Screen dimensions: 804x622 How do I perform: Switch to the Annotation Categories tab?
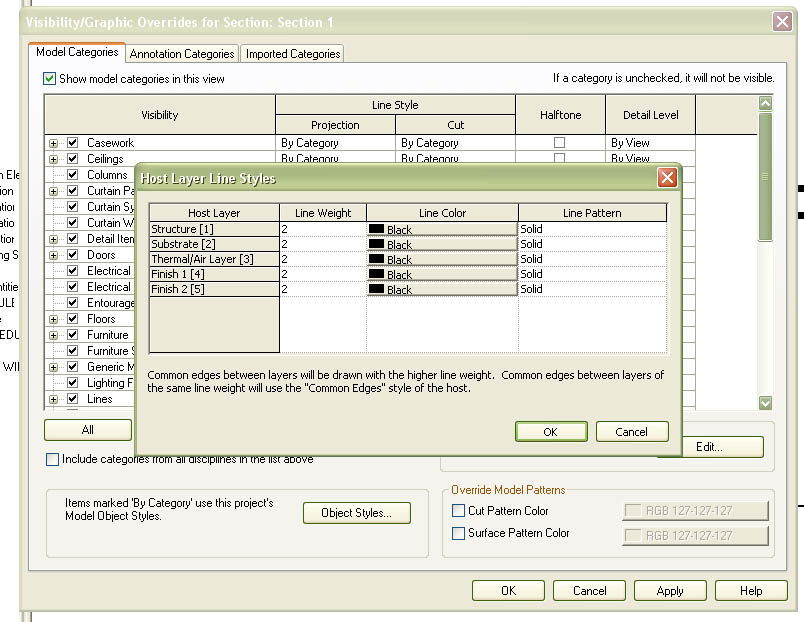182,54
